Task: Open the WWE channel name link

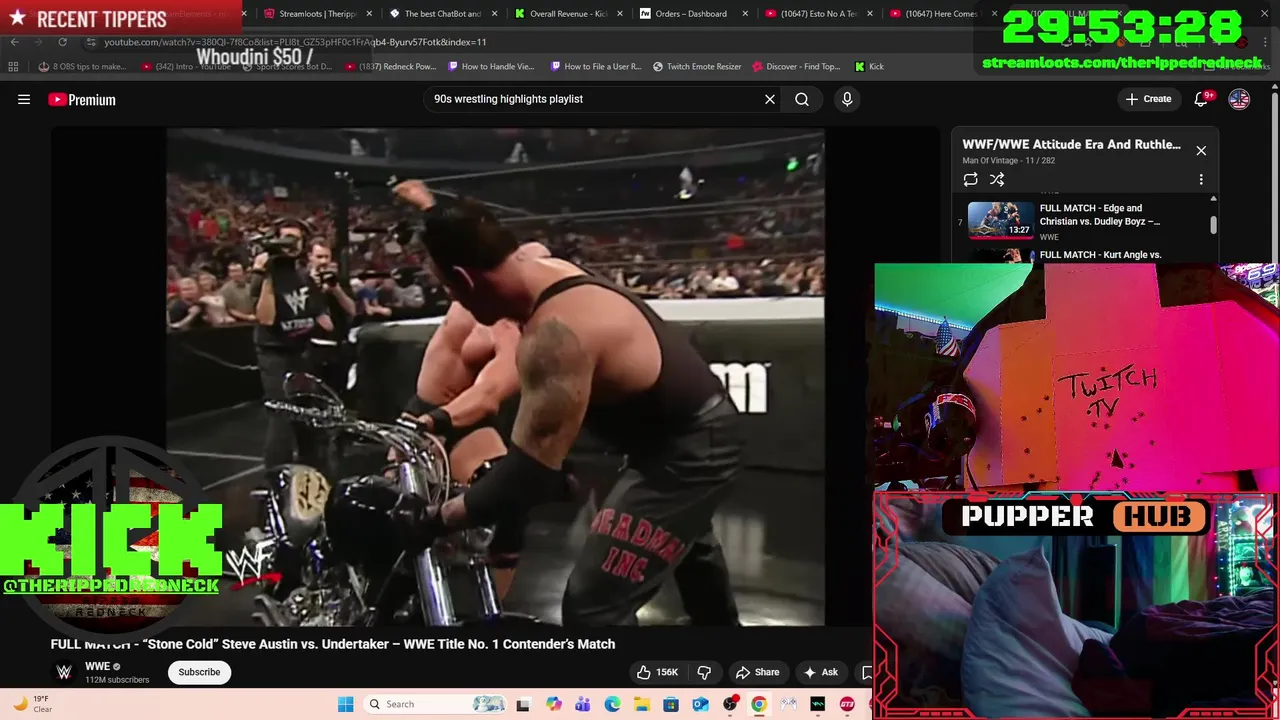Action: coord(97,666)
